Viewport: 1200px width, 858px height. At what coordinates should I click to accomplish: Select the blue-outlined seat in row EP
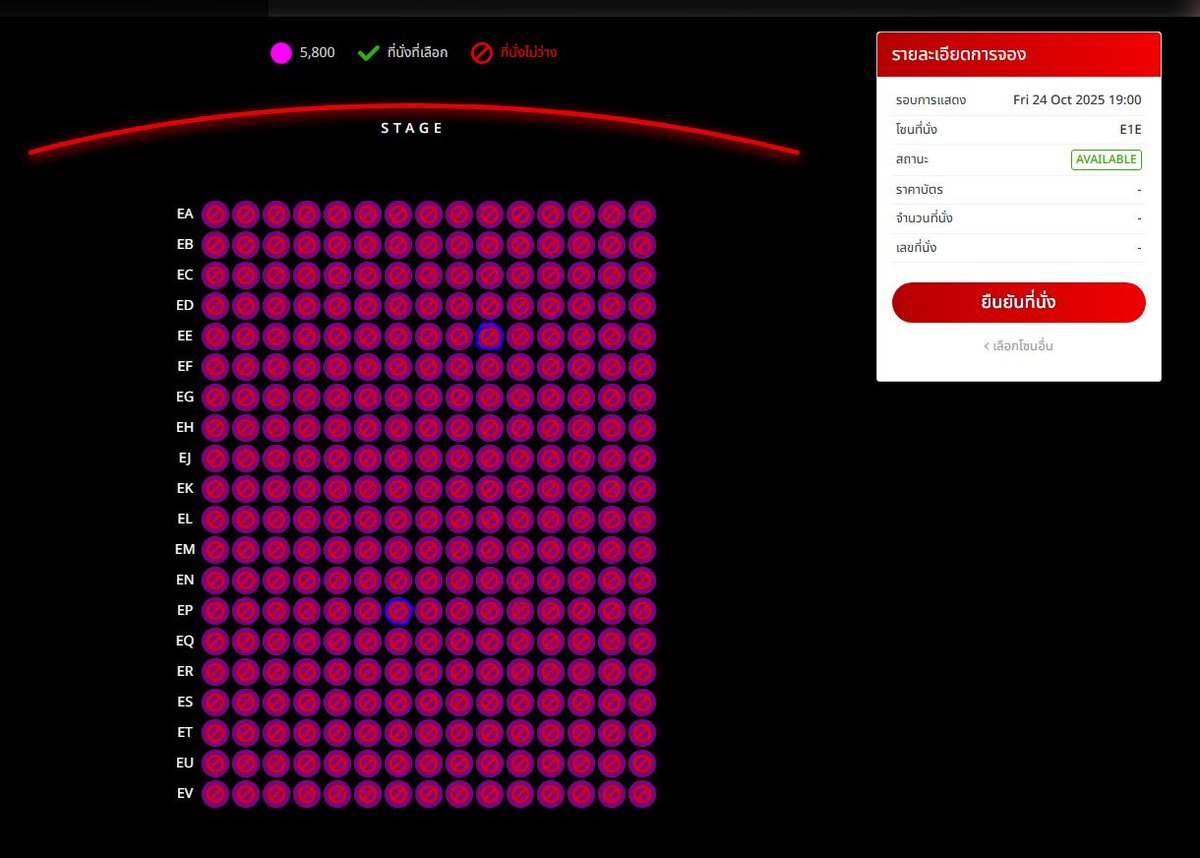pyautogui.click(x=398, y=611)
